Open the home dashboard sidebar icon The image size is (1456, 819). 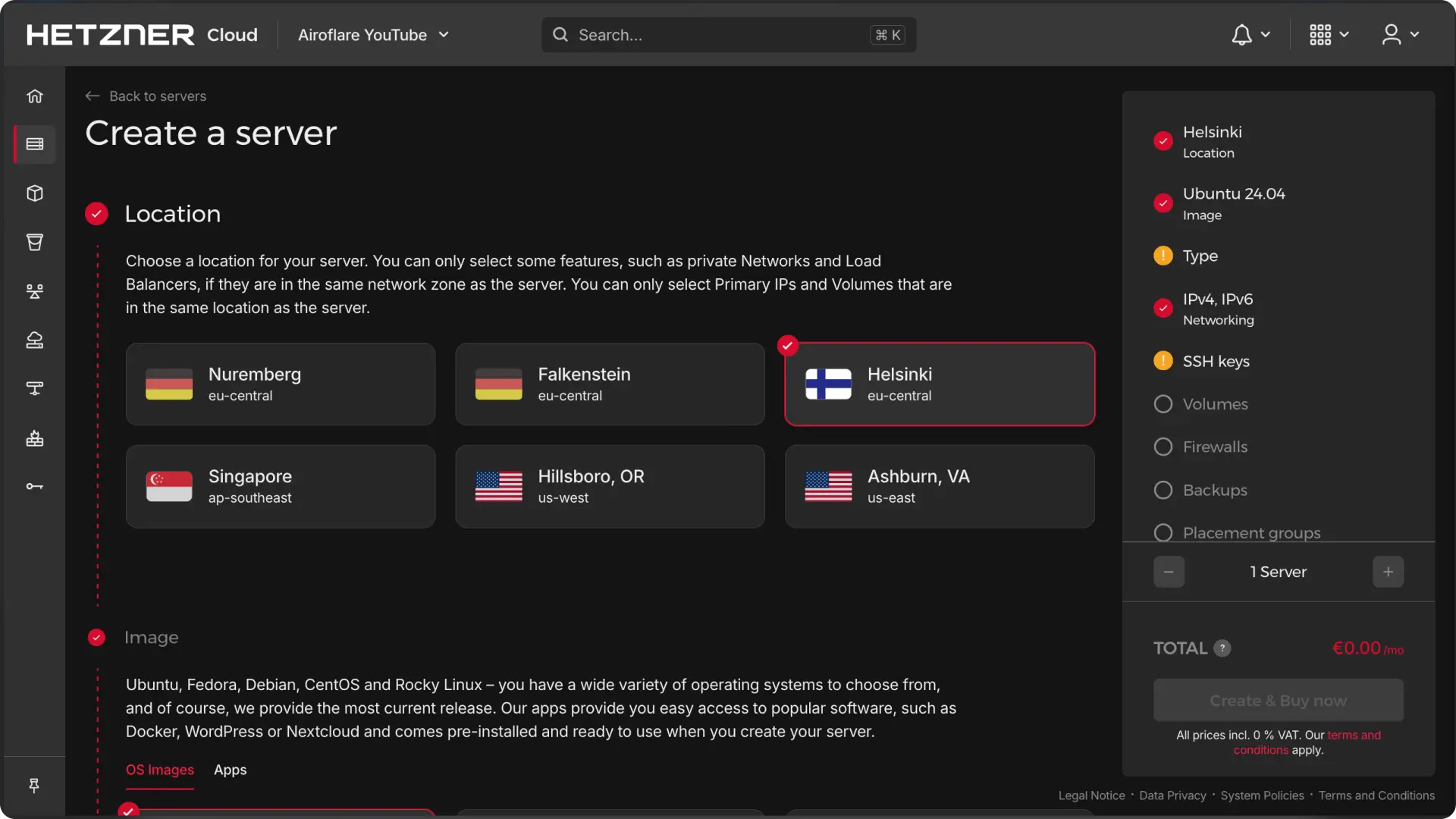tap(35, 96)
